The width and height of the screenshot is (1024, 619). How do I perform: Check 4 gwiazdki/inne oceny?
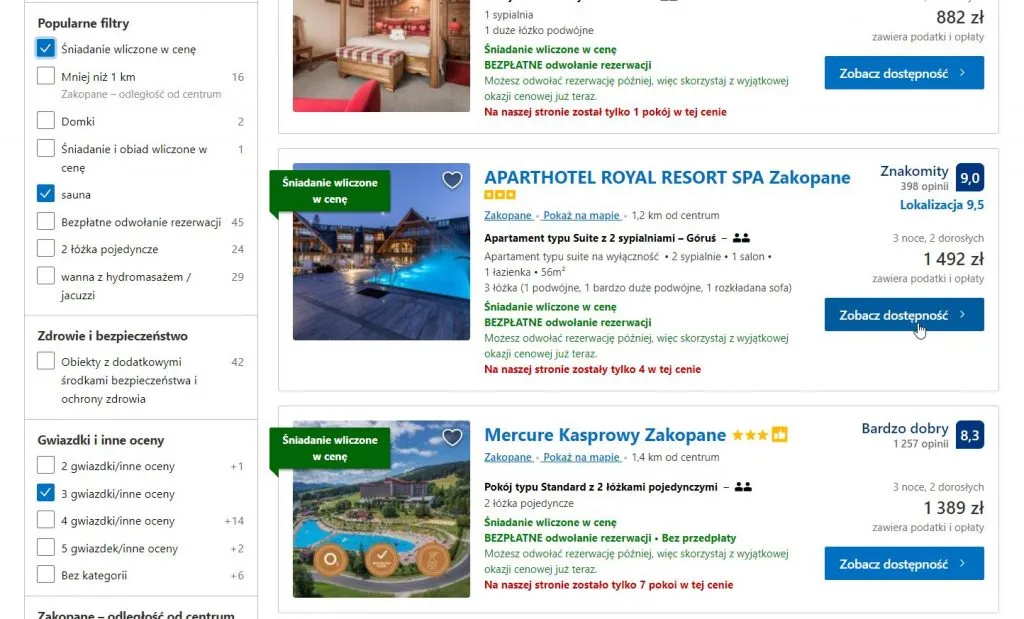pyautogui.click(x=45, y=520)
